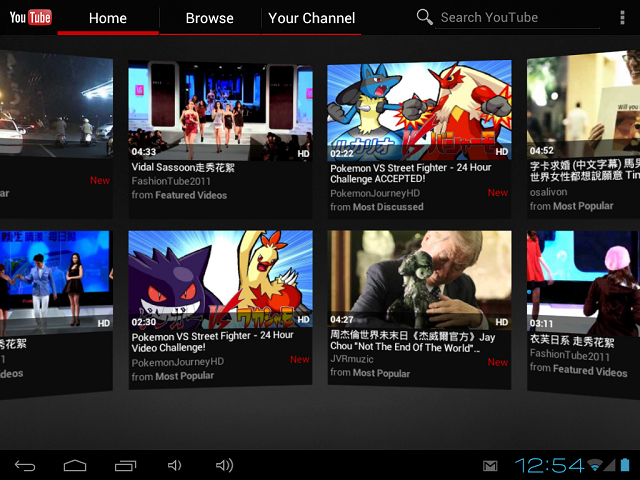Viewport: 640px width, 480px height.
Task: Open the Gmail notification icon
Action: click(x=490, y=466)
